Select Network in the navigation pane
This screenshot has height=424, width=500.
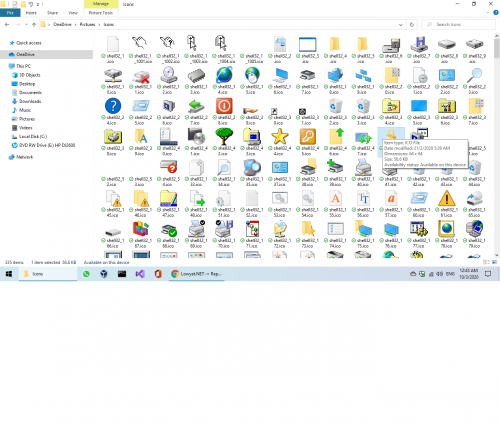coord(24,157)
